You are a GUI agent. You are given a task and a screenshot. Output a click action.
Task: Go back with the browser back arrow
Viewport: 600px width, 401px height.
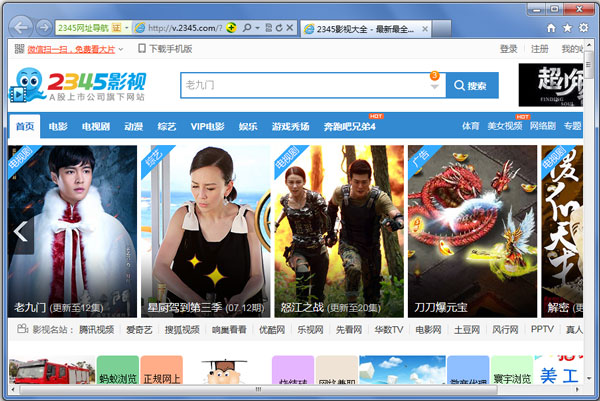[x=21, y=27]
